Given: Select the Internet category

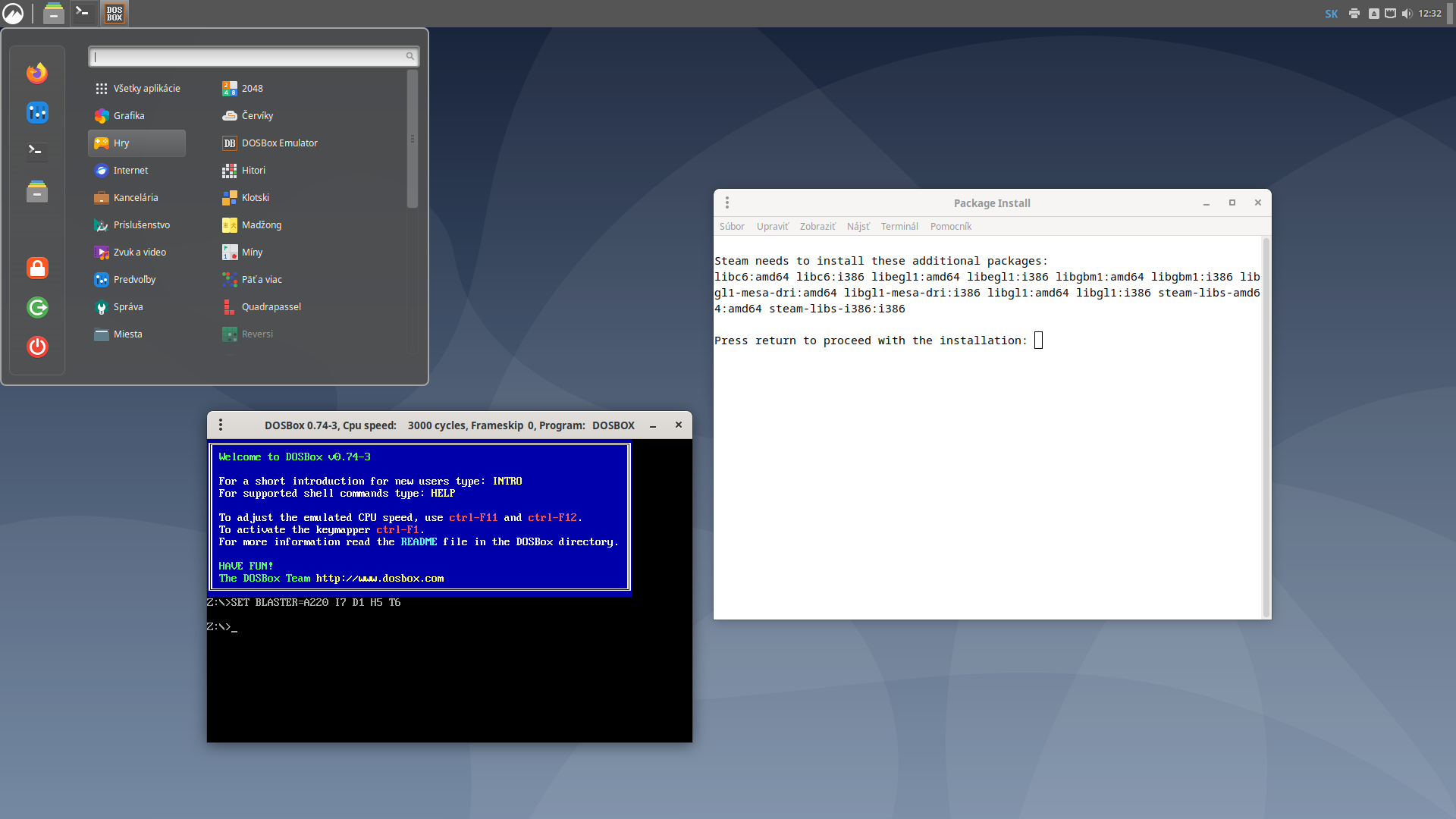Looking at the screenshot, I should (137, 171).
